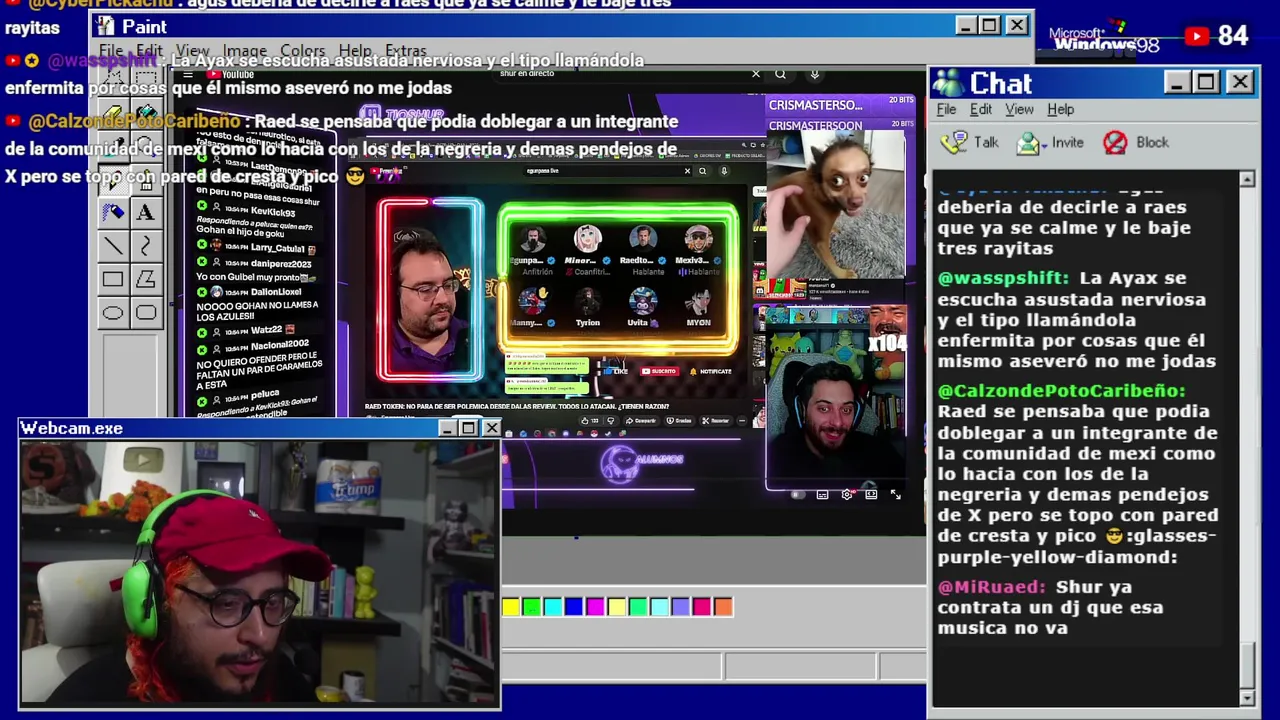Select the Rectangle shape tool
Screen dimensions: 1280x720
point(113,280)
